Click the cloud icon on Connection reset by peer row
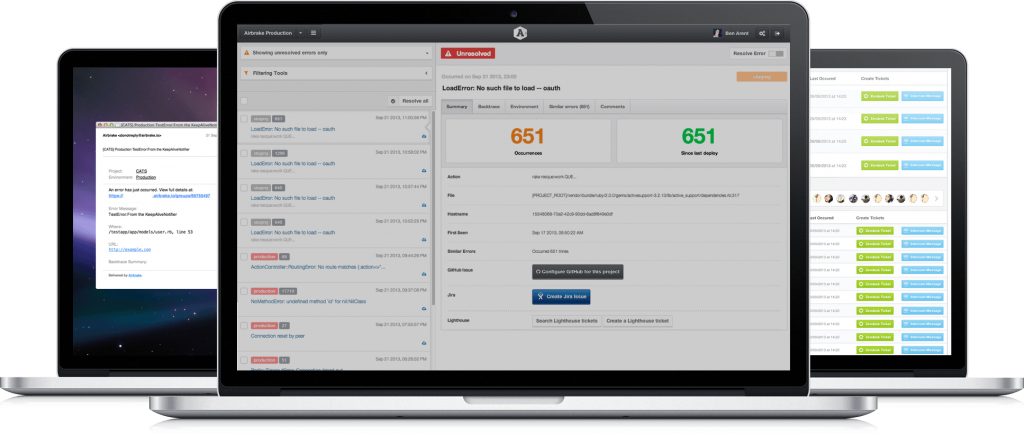The image size is (1024, 435). coord(424,342)
